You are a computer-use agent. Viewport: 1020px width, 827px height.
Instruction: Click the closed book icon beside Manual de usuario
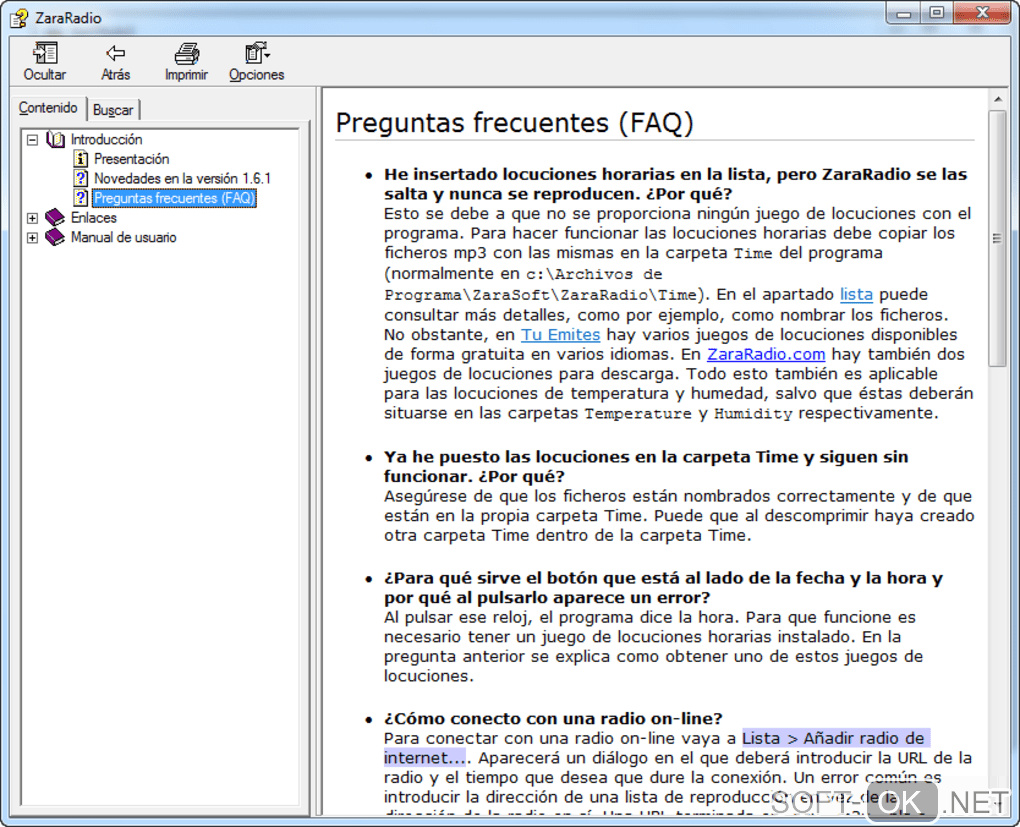pos(55,238)
